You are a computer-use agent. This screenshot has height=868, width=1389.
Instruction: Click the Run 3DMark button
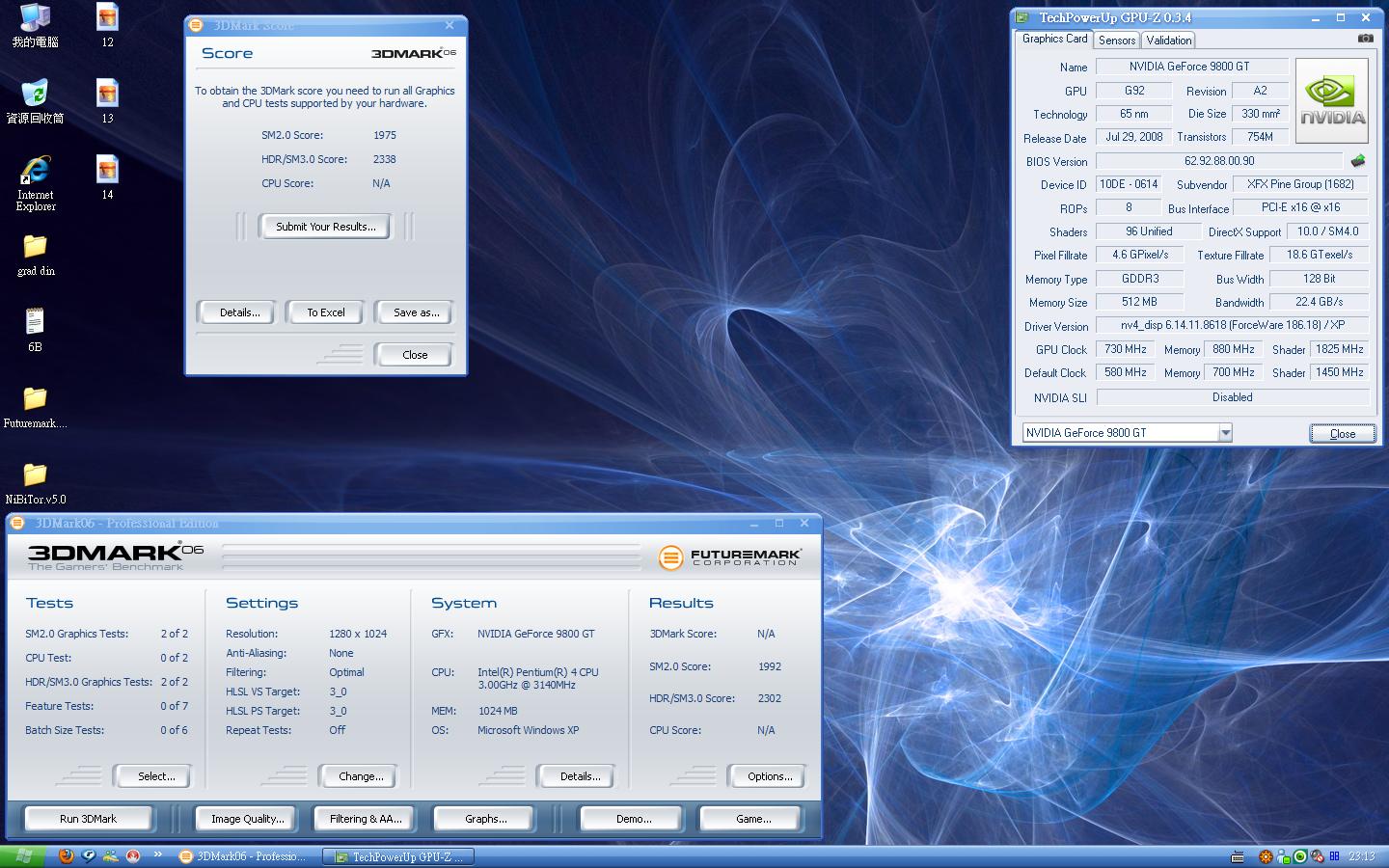88,819
